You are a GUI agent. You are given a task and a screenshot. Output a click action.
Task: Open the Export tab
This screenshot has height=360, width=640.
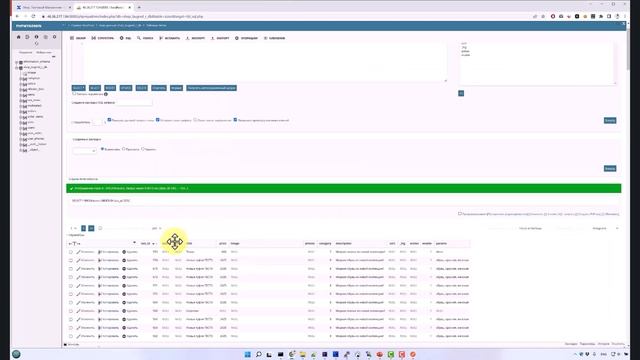point(196,38)
